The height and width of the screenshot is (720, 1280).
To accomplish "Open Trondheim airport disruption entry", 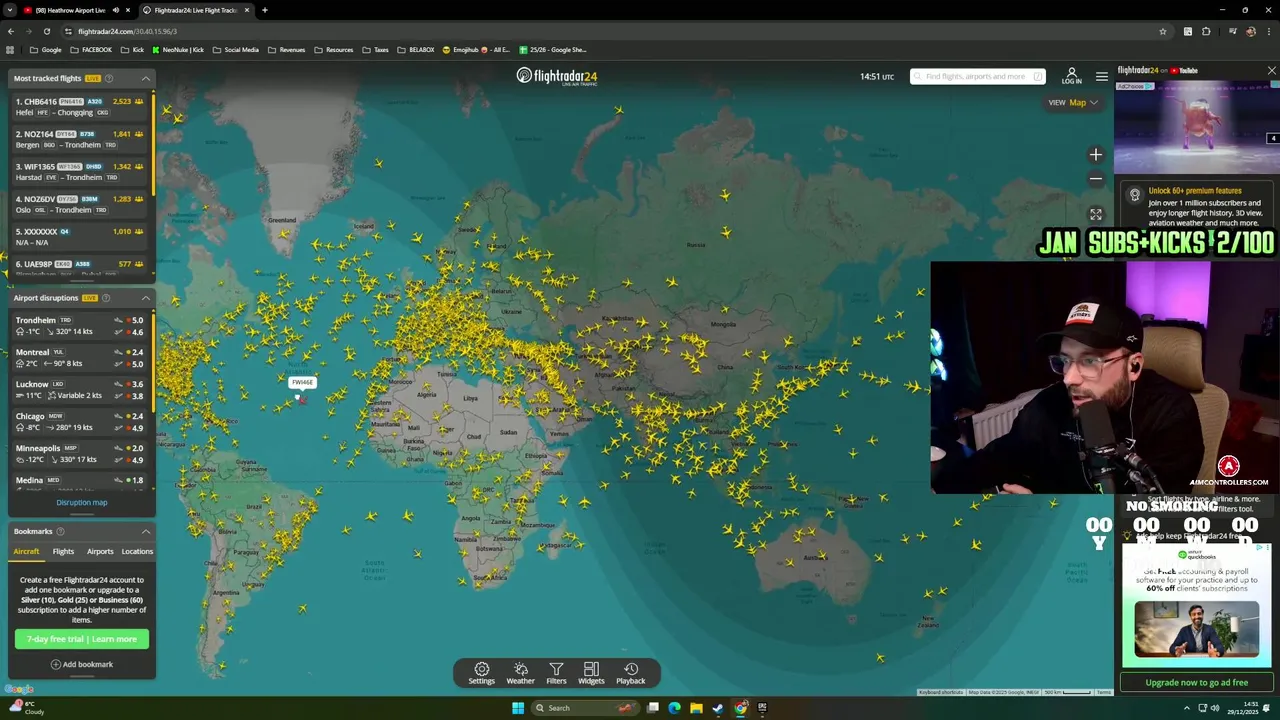I will (79, 326).
